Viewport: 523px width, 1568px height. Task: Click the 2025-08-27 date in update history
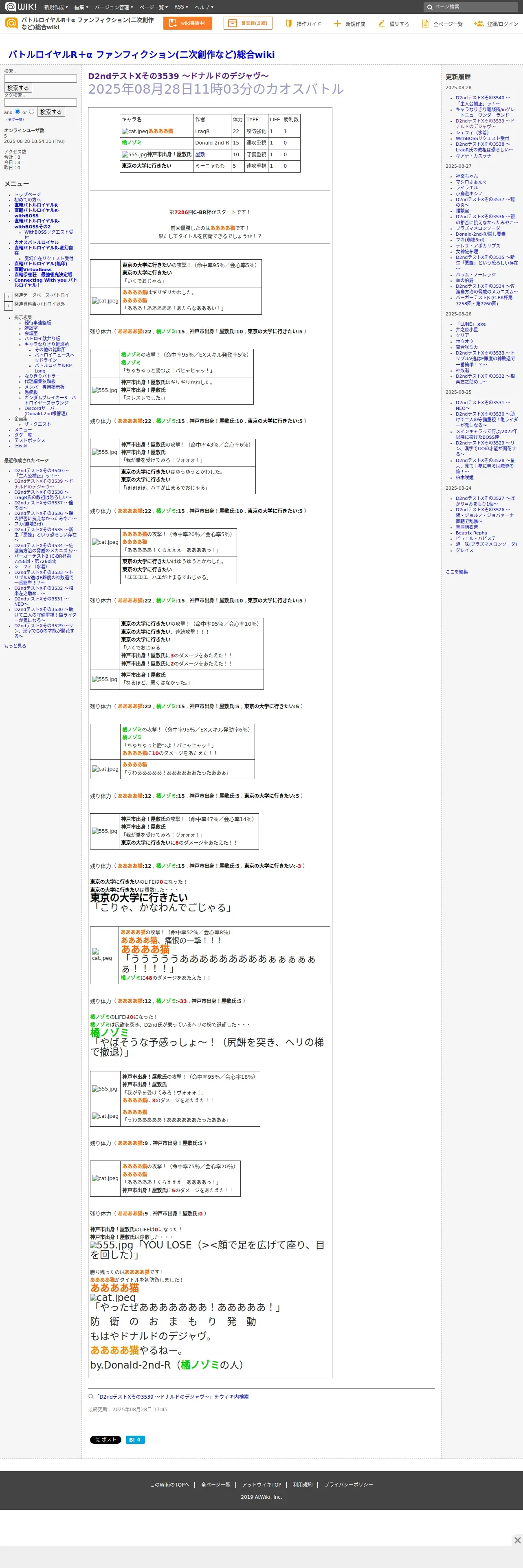[458, 166]
